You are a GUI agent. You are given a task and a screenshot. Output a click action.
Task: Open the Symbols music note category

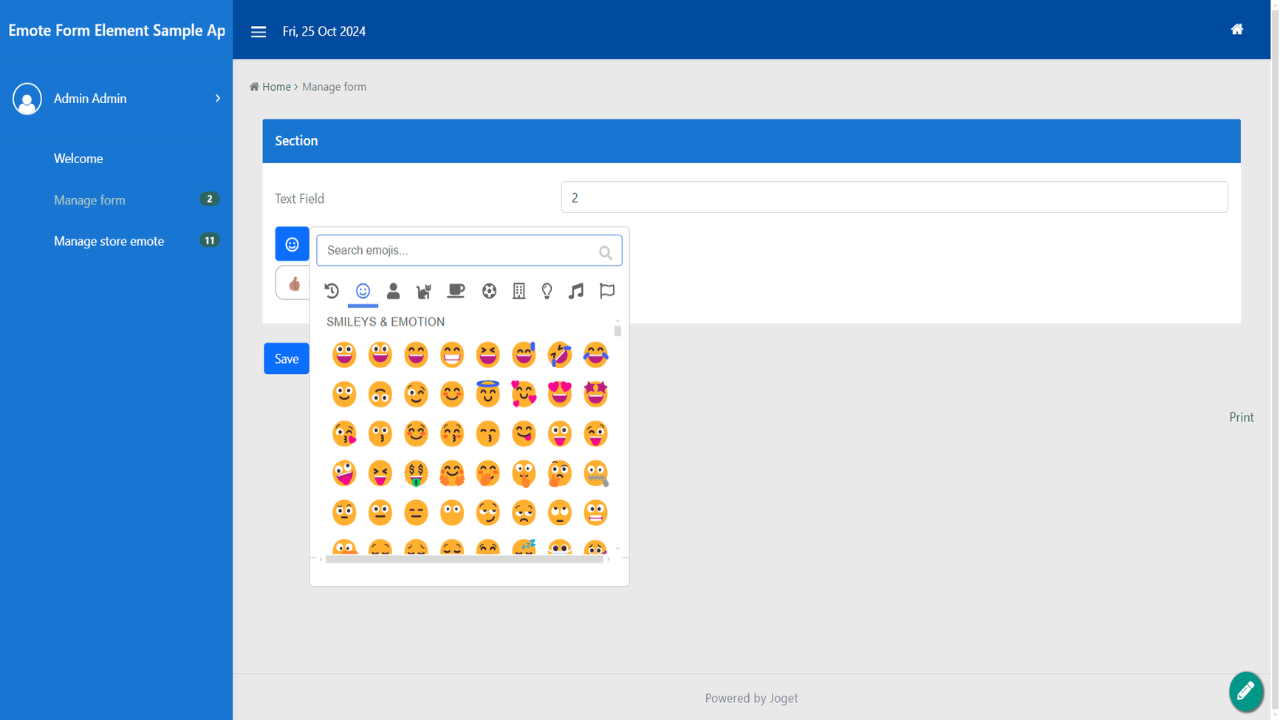click(x=576, y=291)
